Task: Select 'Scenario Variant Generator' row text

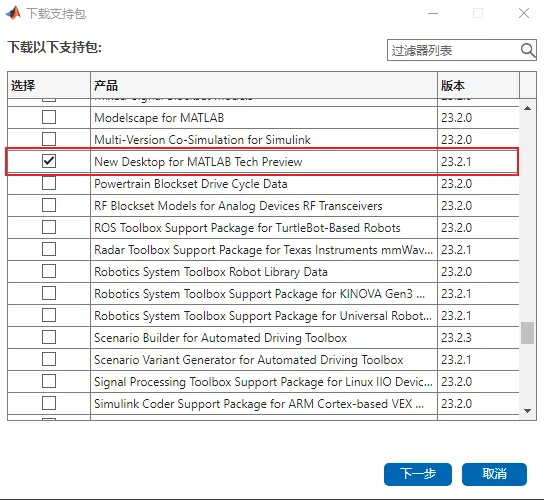Action: pyautogui.click(x=248, y=360)
